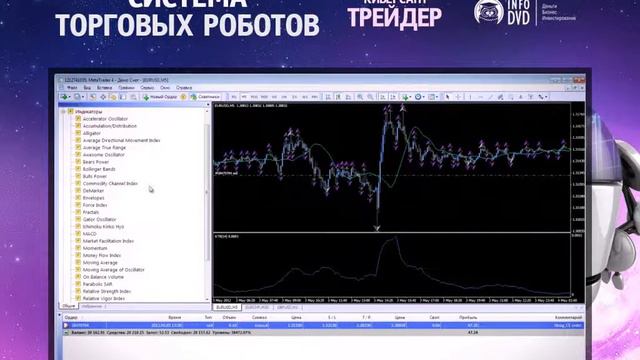Open the Вставка menu
This screenshot has height=360, width=640.
click(104, 88)
